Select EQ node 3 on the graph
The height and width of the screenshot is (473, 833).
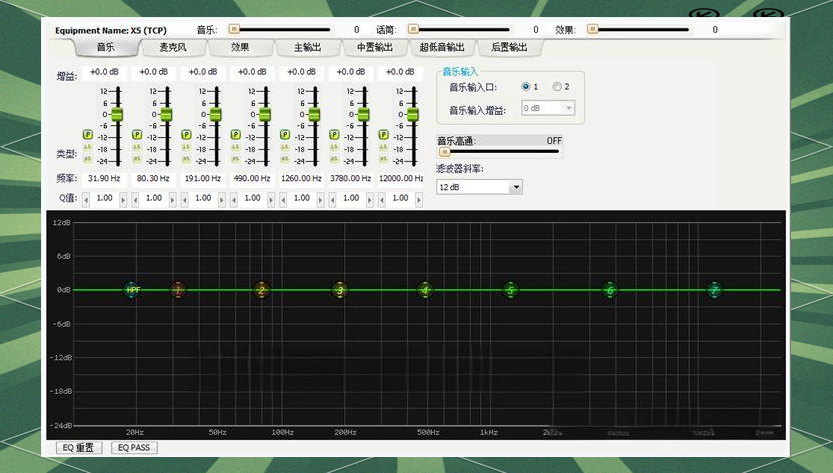pyautogui.click(x=340, y=290)
